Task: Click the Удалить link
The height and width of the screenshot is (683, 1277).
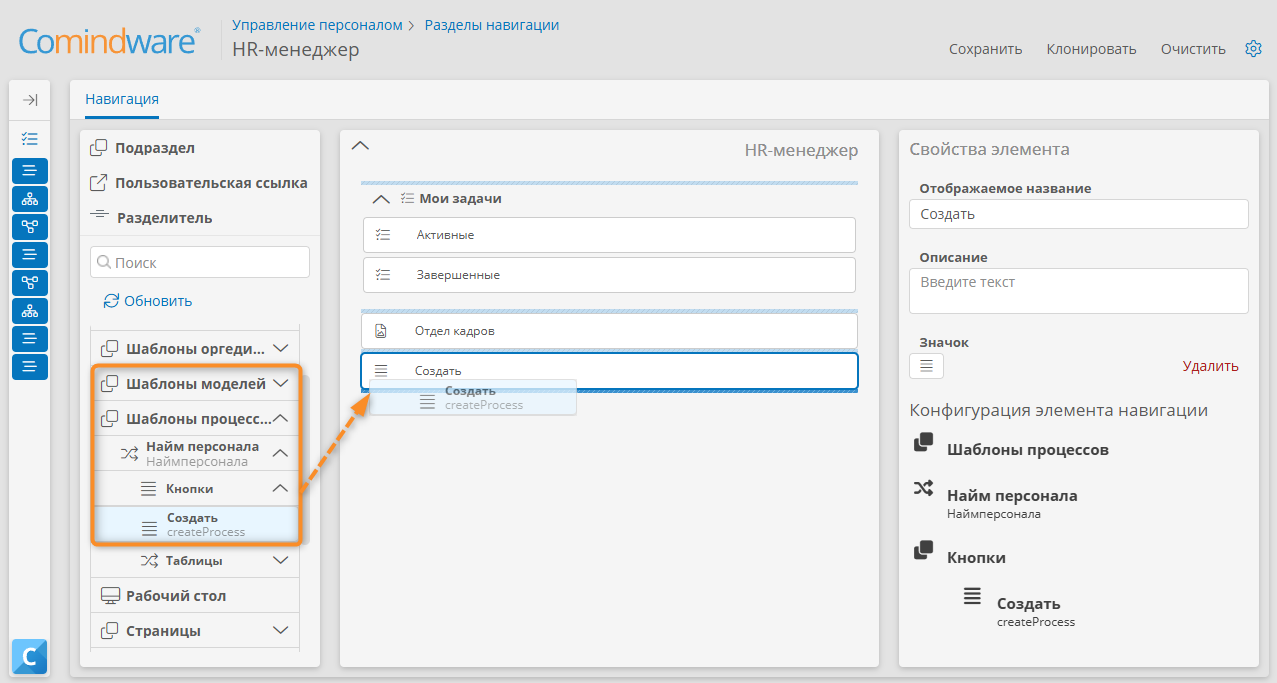Action: pyautogui.click(x=1210, y=366)
